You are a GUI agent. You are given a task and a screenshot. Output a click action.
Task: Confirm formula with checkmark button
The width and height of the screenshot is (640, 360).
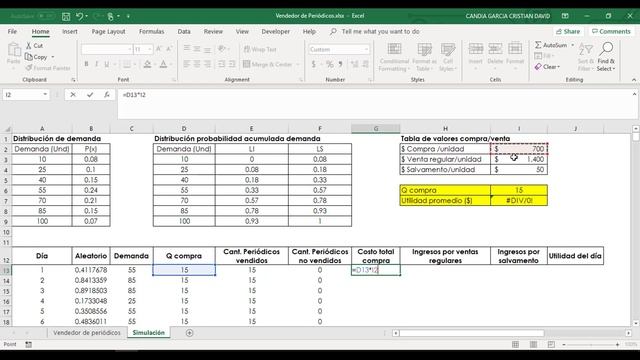click(x=90, y=95)
